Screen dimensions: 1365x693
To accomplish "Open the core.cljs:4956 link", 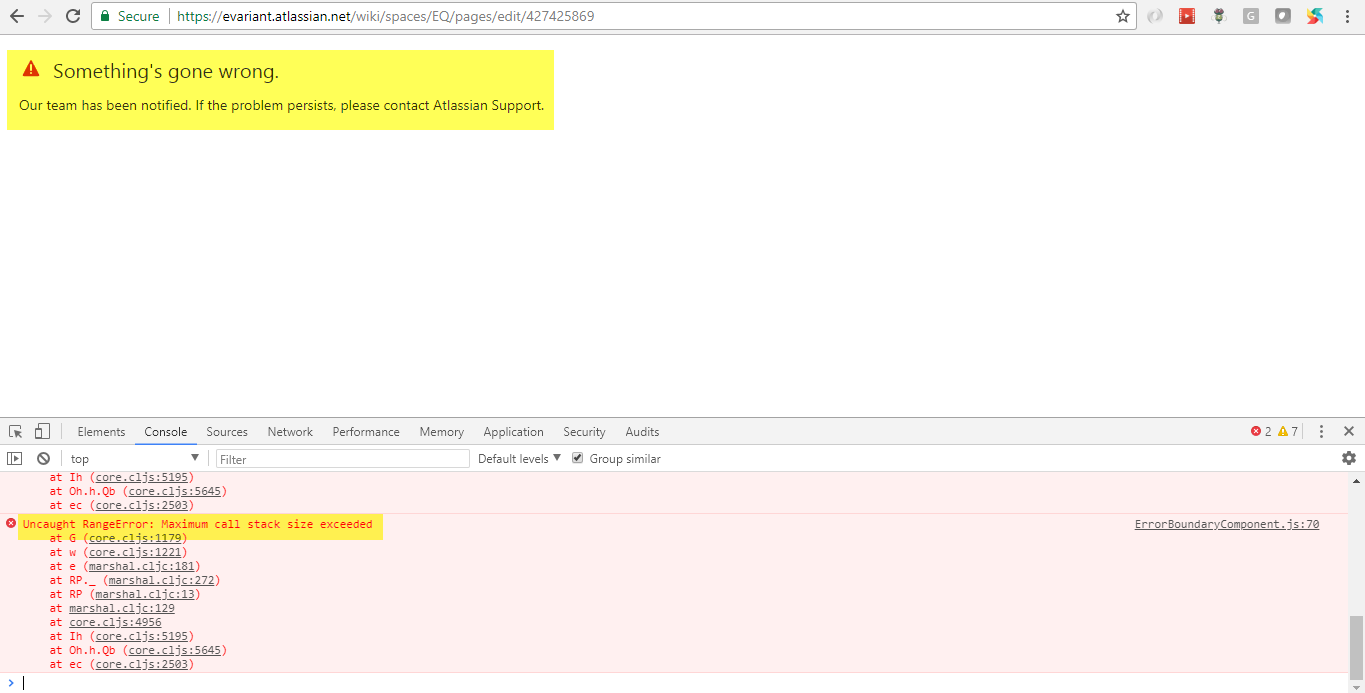I will click(115, 622).
